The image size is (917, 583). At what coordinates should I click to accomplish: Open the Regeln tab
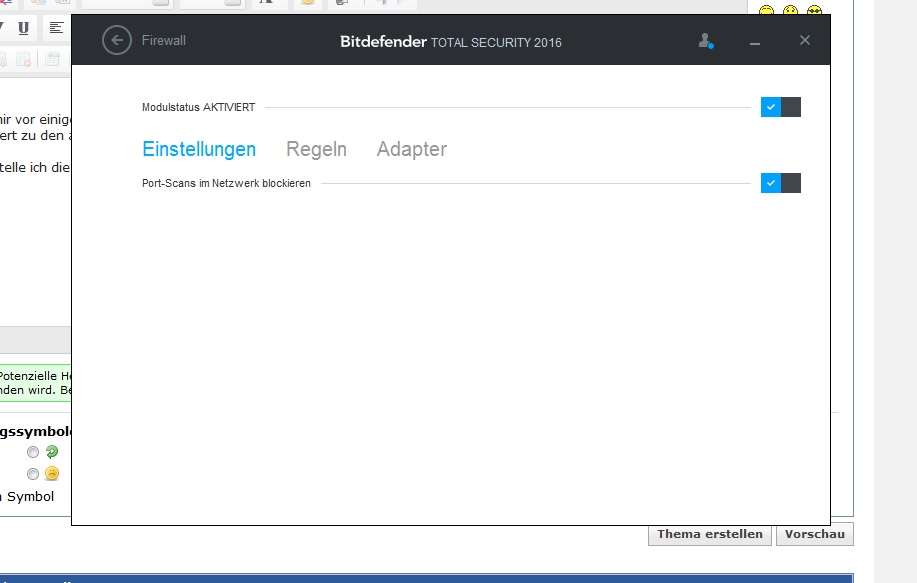(316, 149)
